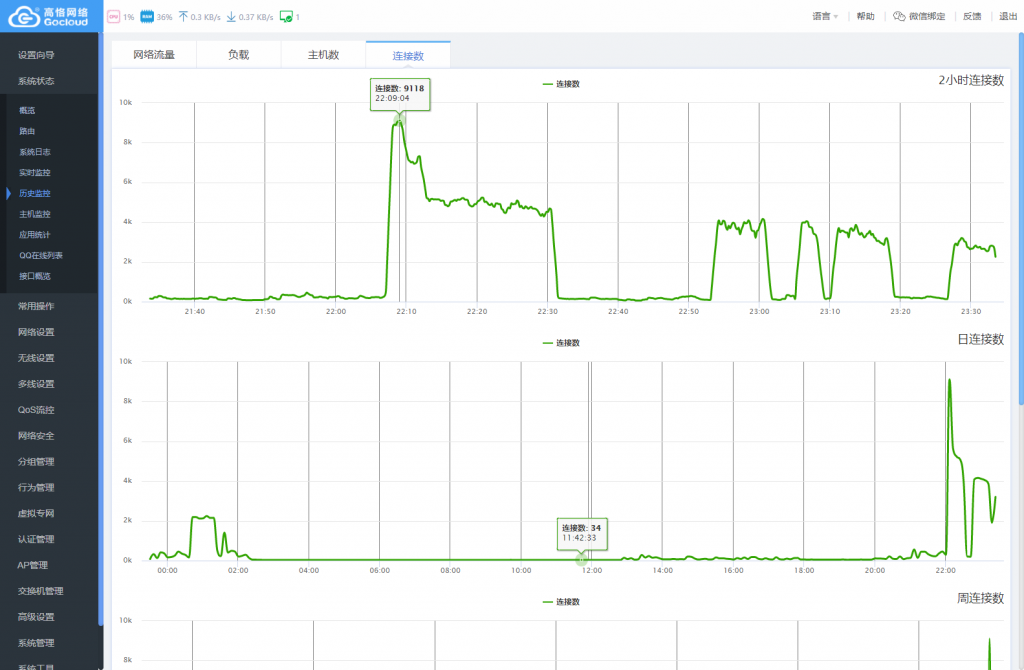Click the RAM usage icon
The height and width of the screenshot is (670, 1024).
[x=147, y=17]
